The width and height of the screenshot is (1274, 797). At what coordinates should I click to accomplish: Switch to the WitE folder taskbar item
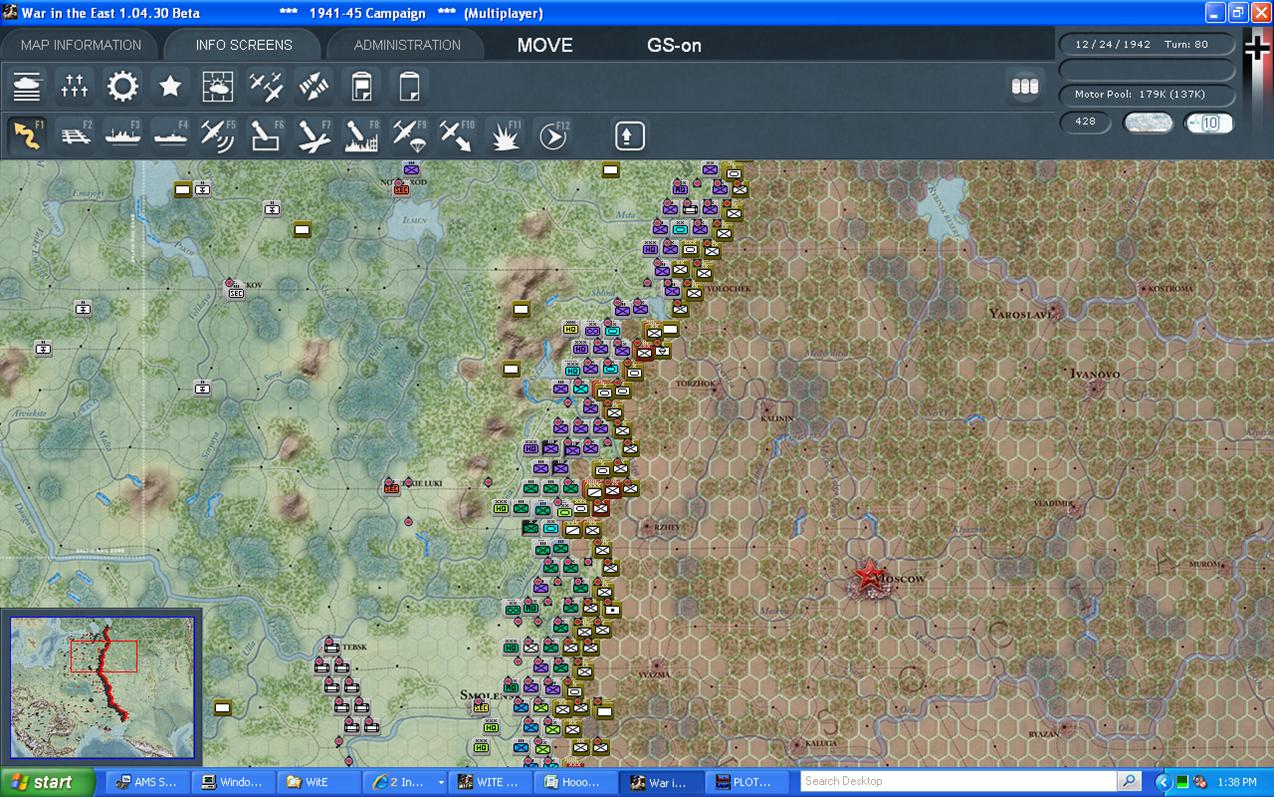tap(317, 782)
